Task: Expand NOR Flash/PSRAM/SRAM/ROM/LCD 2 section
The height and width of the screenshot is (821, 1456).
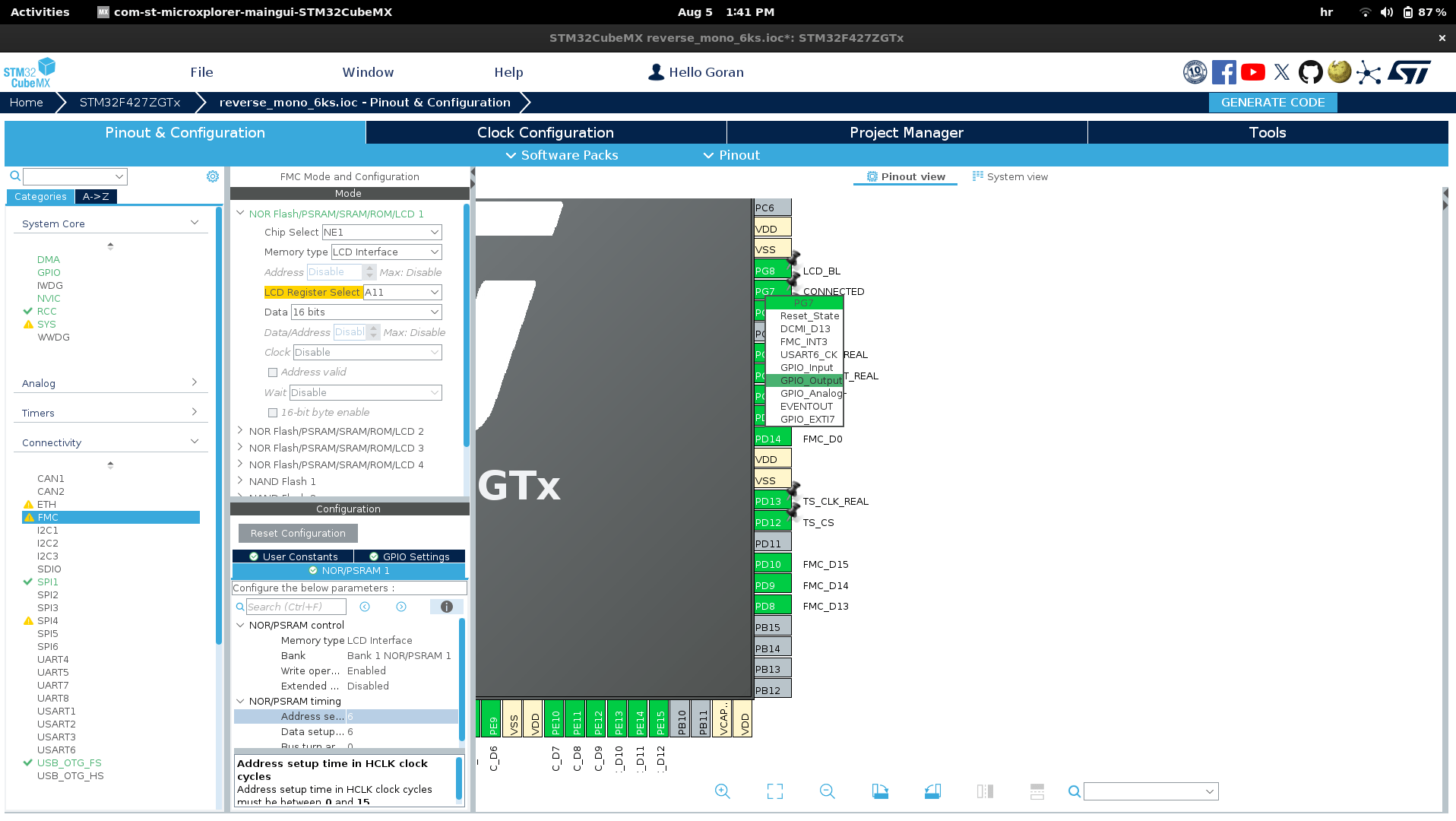Action: click(x=240, y=430)
